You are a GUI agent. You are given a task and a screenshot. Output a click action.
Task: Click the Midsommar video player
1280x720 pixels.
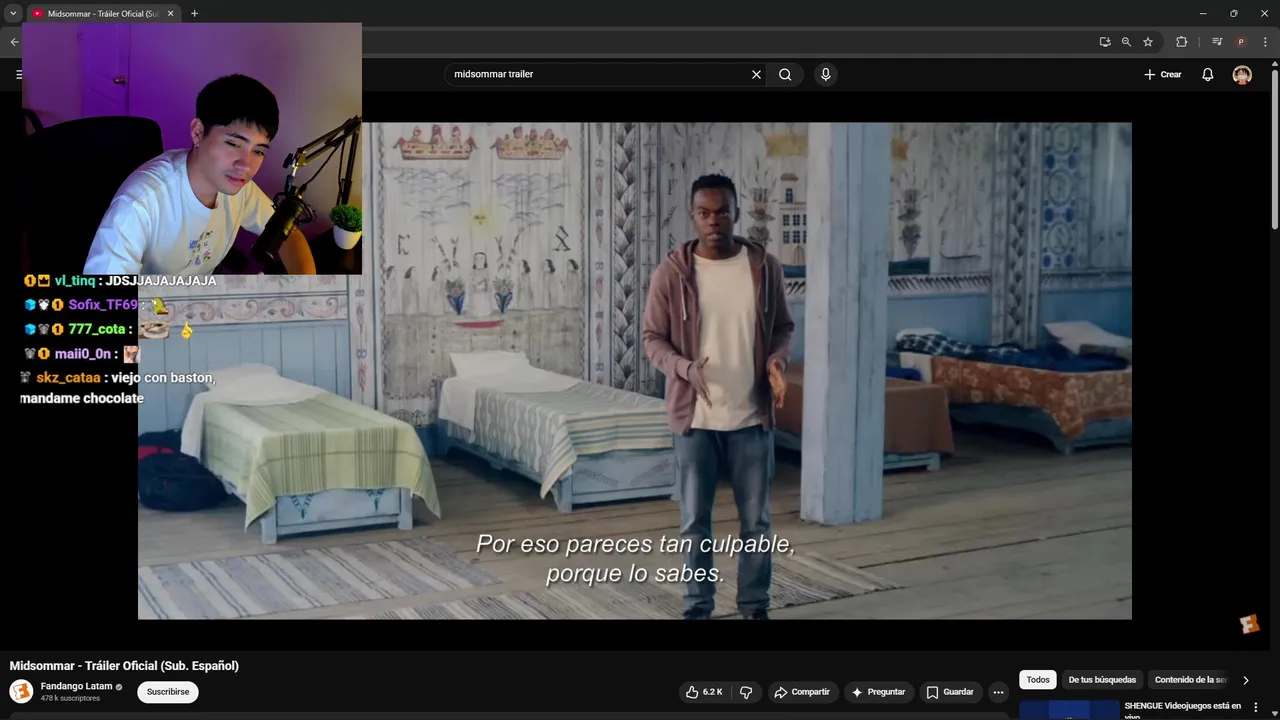click(x=634, y=371)
